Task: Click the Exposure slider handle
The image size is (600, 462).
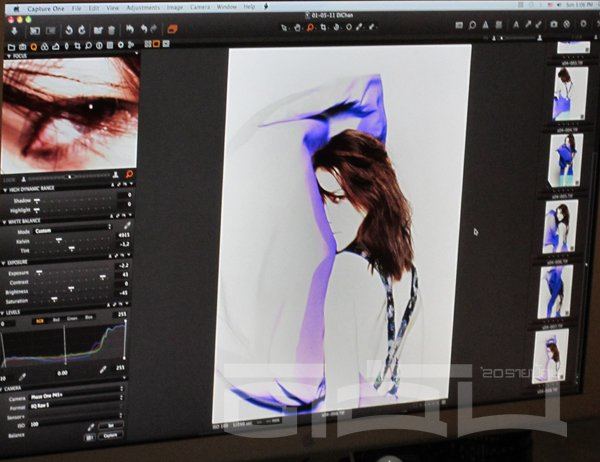Action: point(39,273)
